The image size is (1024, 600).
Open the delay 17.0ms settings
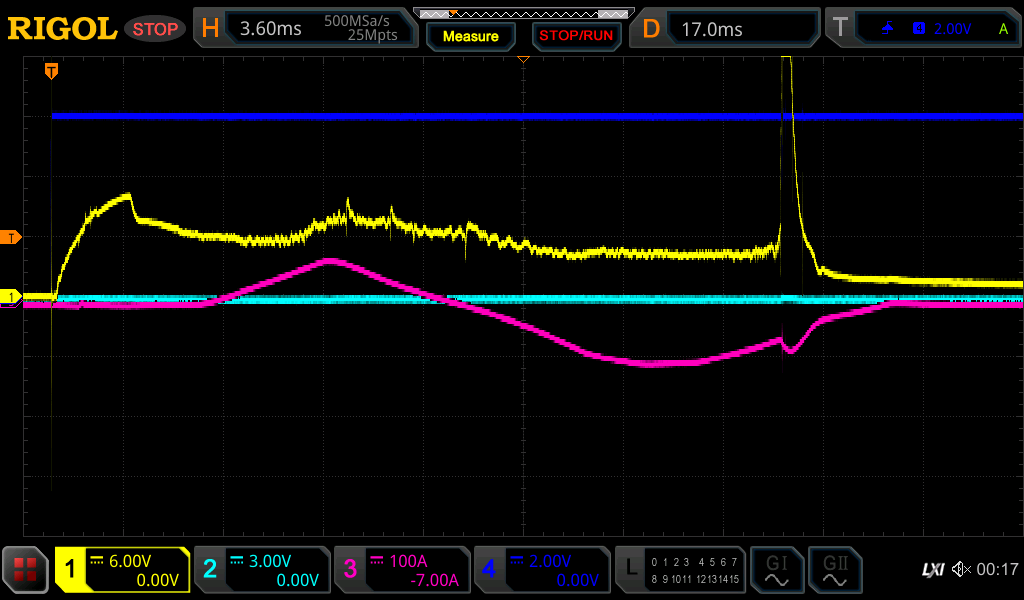tap(728, 29)
